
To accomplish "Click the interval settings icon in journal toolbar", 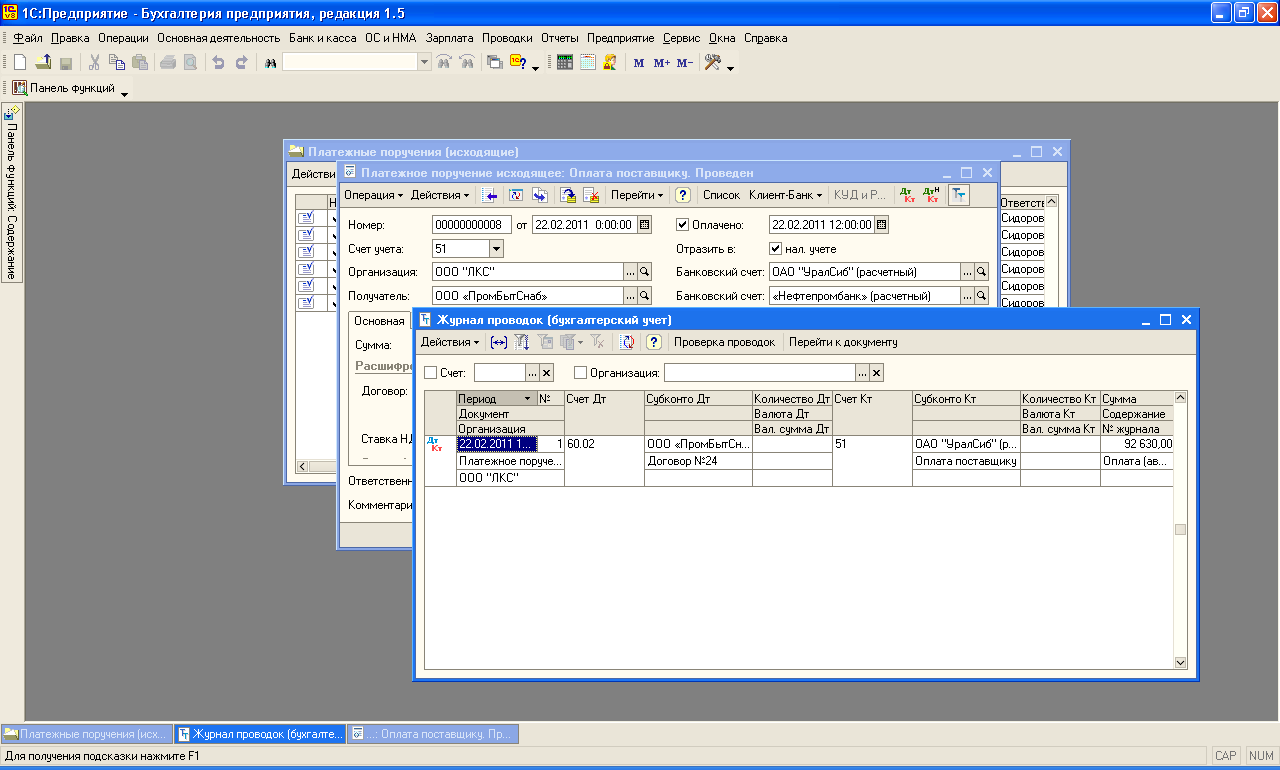I will pos(499,342).
